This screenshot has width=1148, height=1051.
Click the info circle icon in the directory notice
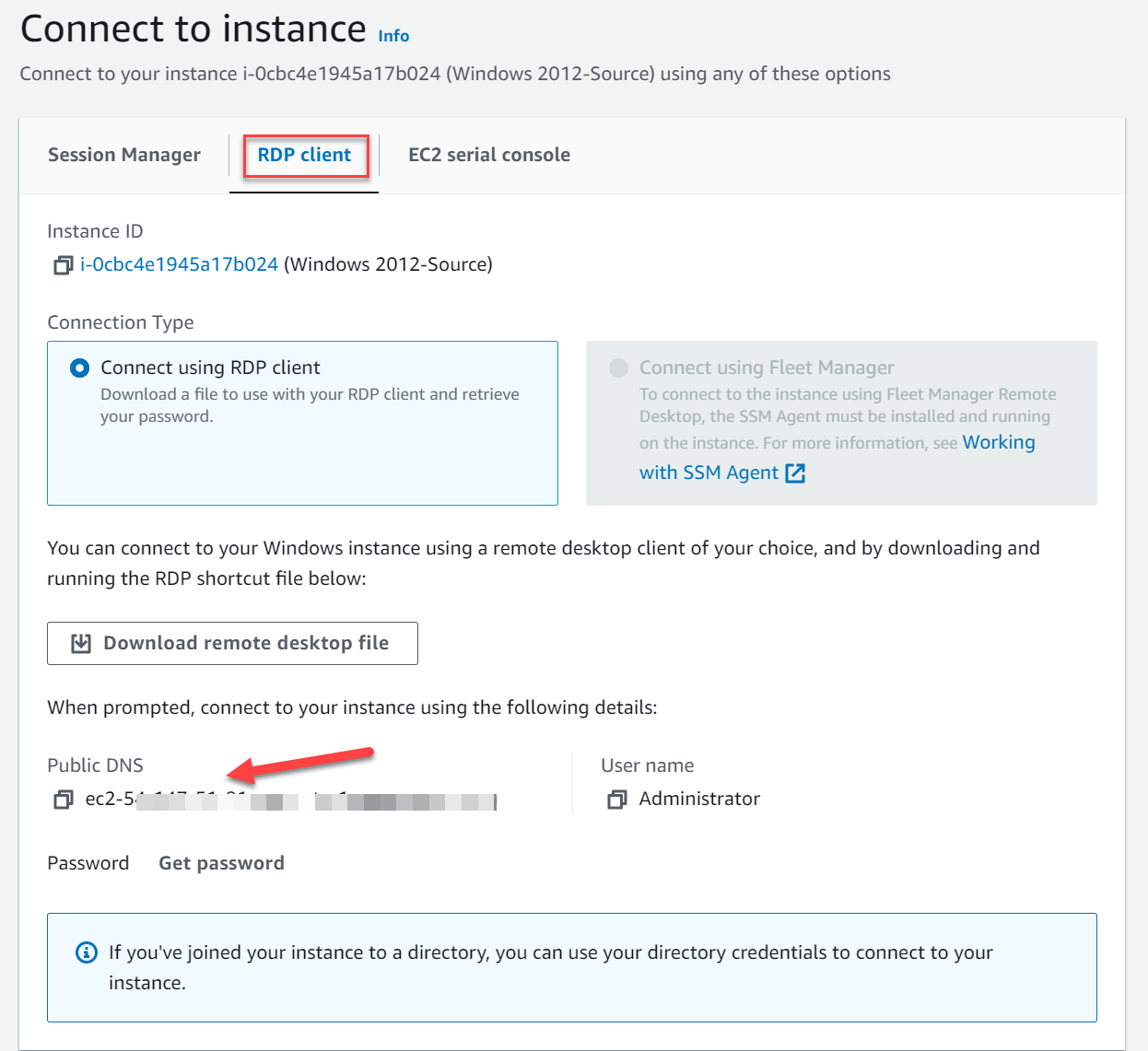[x=86, y=952]
